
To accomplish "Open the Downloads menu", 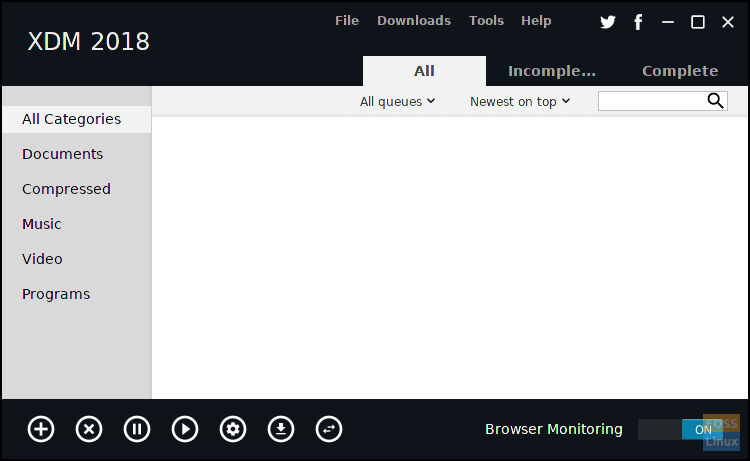I will coord(414,21).
